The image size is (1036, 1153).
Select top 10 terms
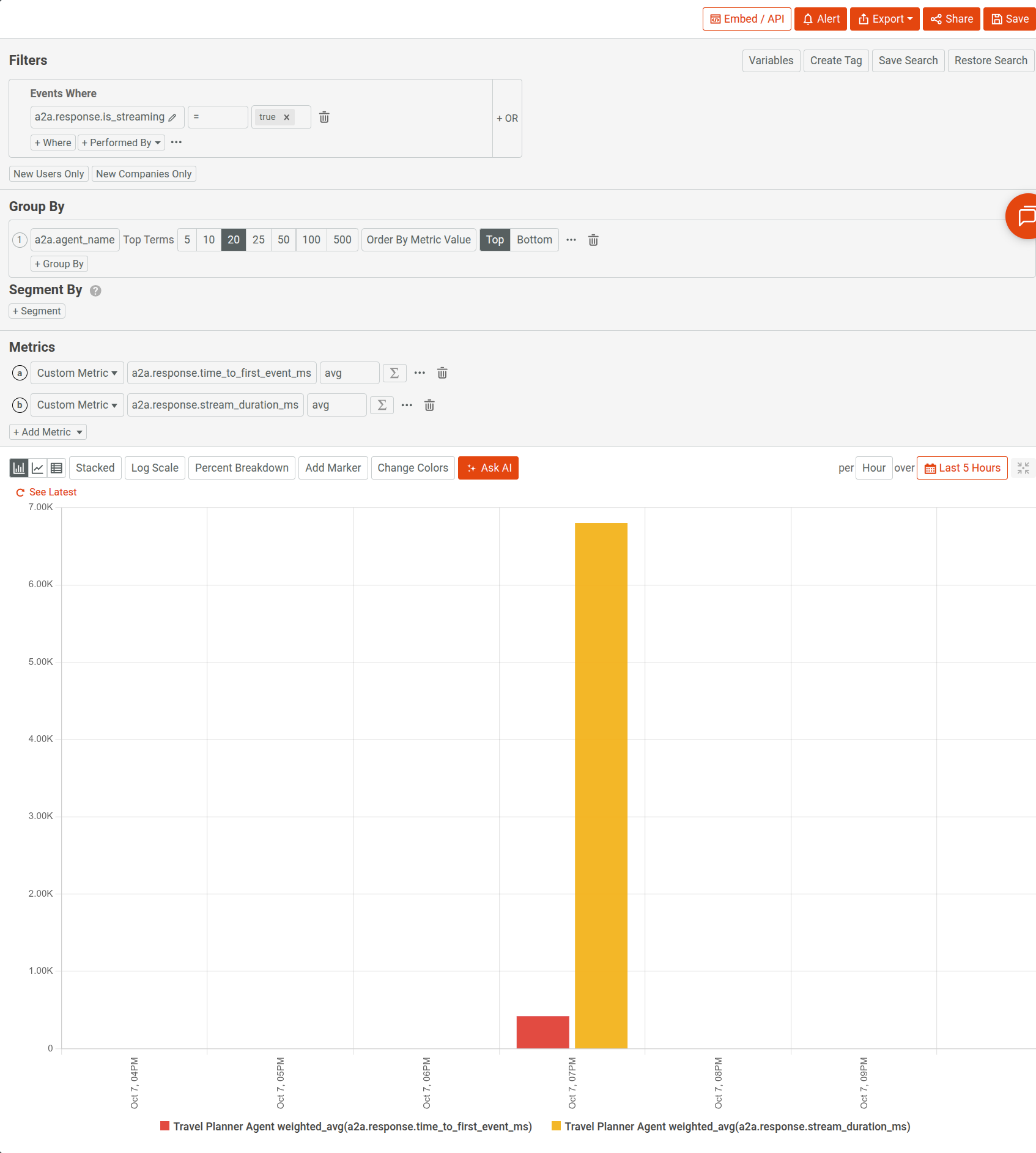pos(209,240)
